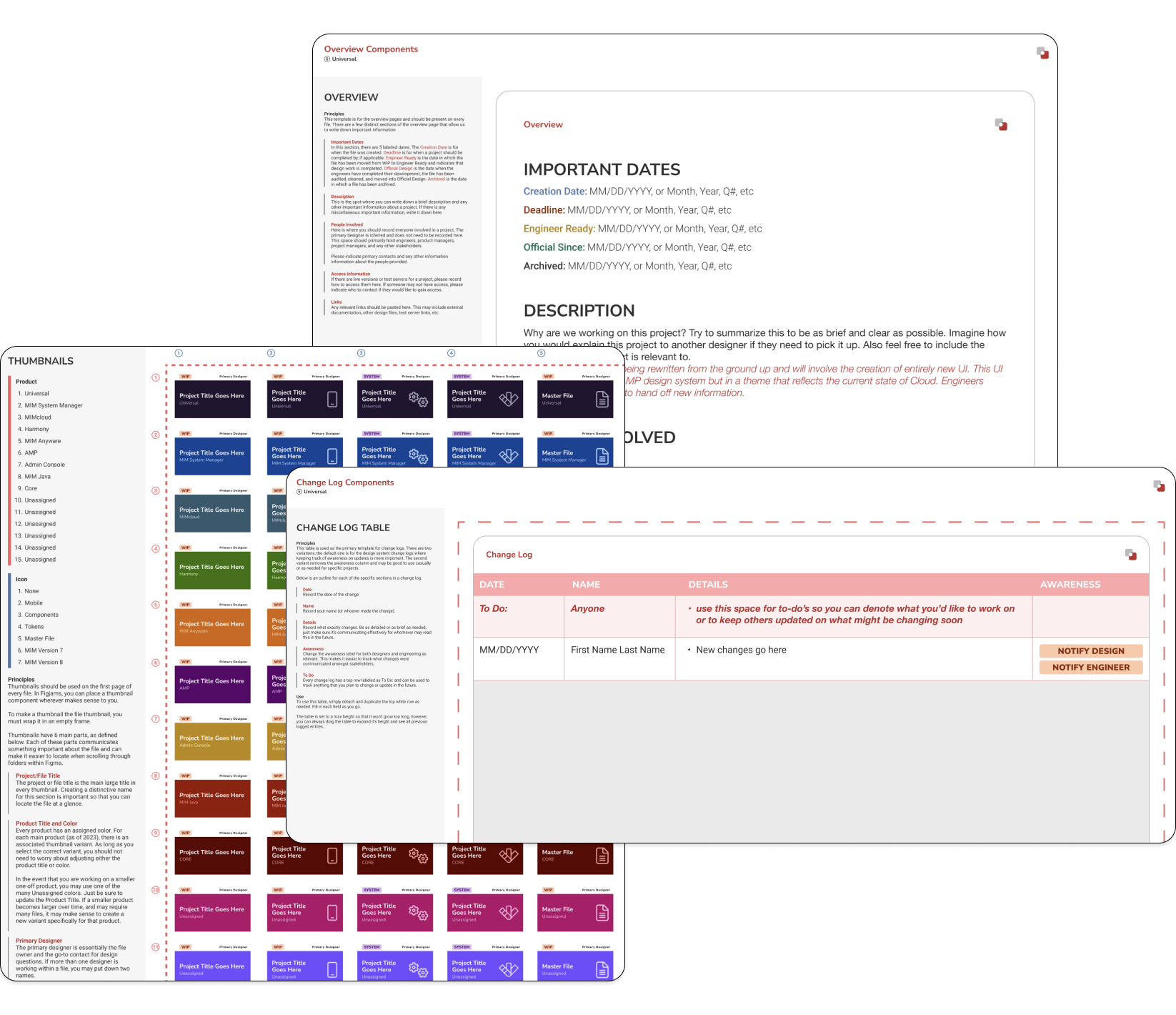Click the MM/DD/YYYY date cell in change log
Image resolution: width=1176 pixels, height=1015 pixels.
tap(509, 650)
